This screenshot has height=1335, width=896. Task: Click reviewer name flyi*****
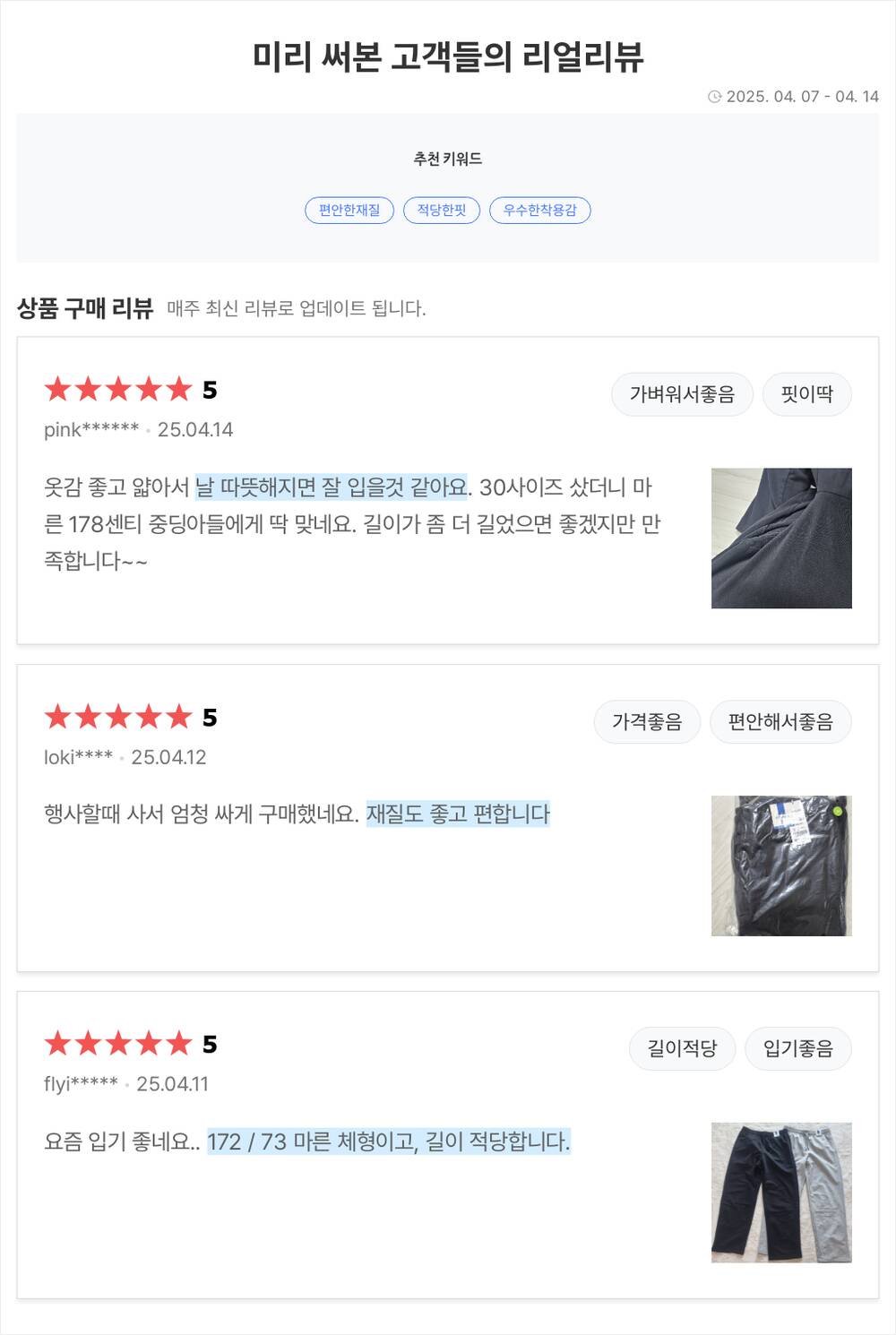pos(81,1084)
